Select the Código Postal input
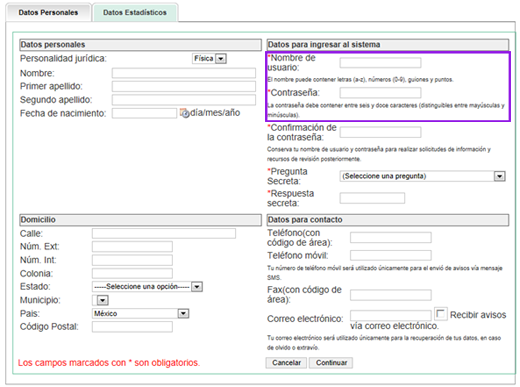This screenshot has width=520, height=387. [x=132, y=327]
